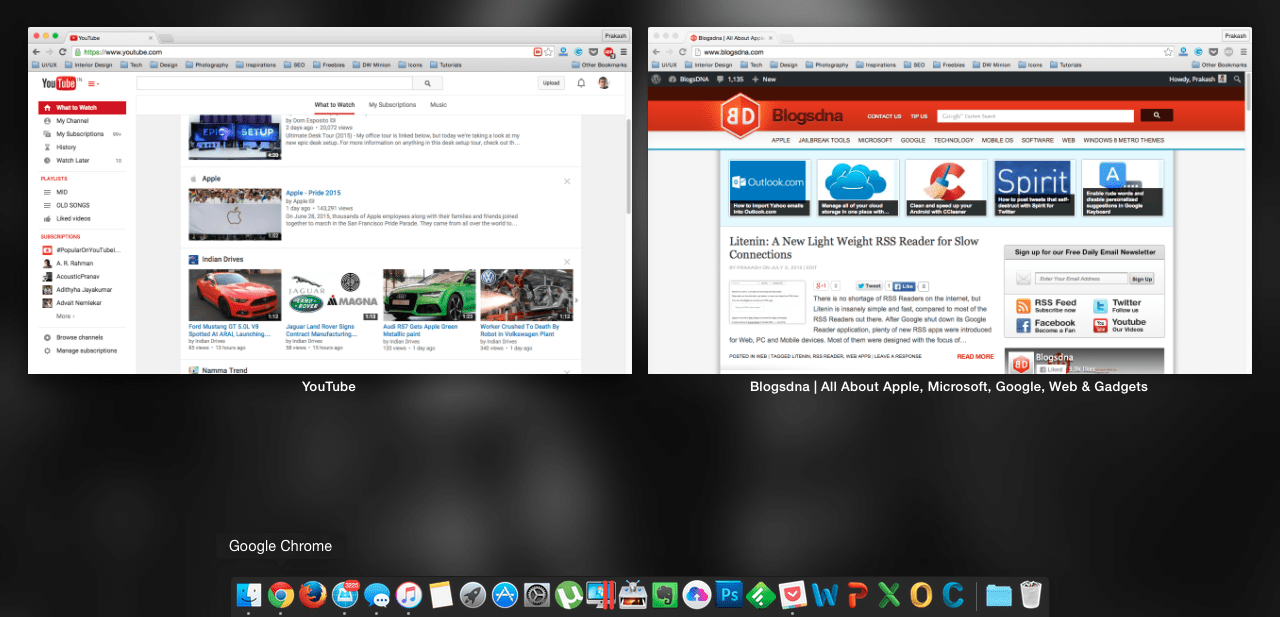
Task: Click the YouTube search input field
Action: [275, 84]
